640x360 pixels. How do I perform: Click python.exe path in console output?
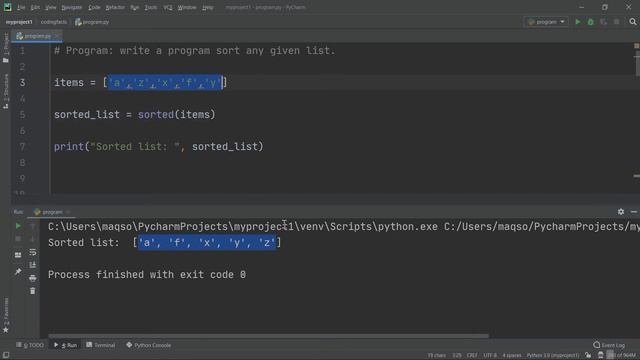242,227
